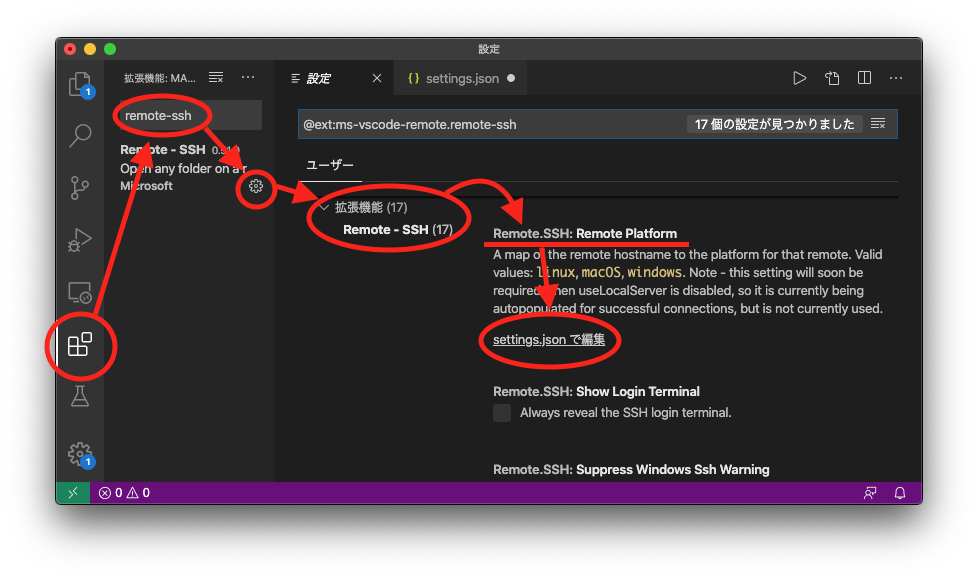Open settings JSON file icon in toolbar
Viewport: 978px width, 578px height.
coord(832,78)
